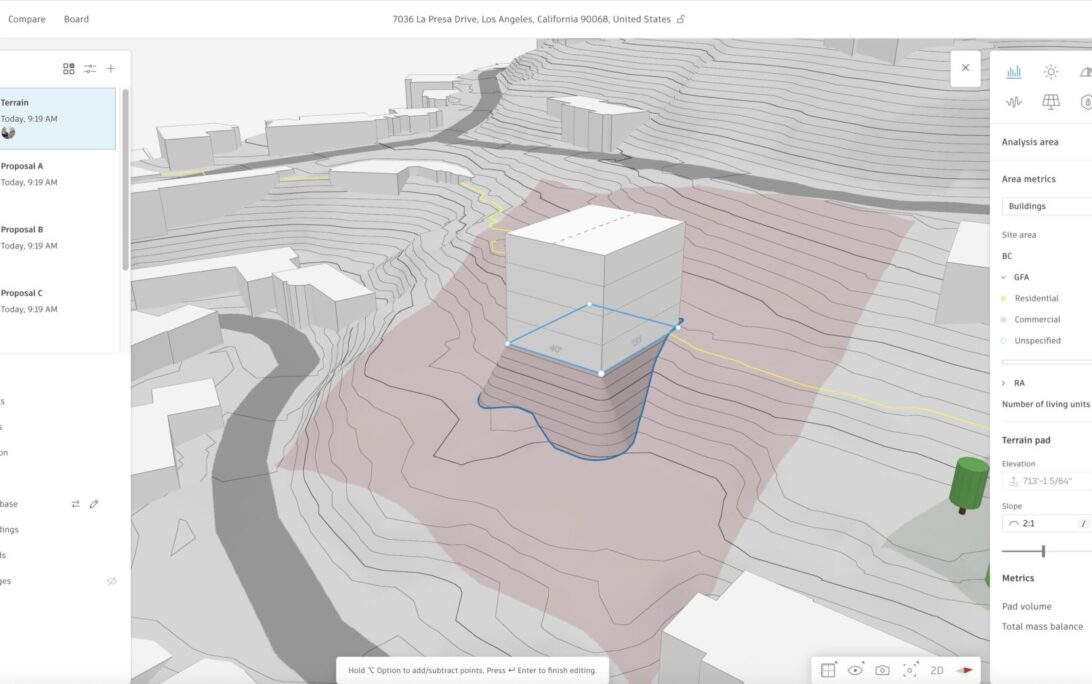Open the eye visibility options in viewport toolbar
Viewport: 1092px width, 684px height.
(x=855, y=670)
